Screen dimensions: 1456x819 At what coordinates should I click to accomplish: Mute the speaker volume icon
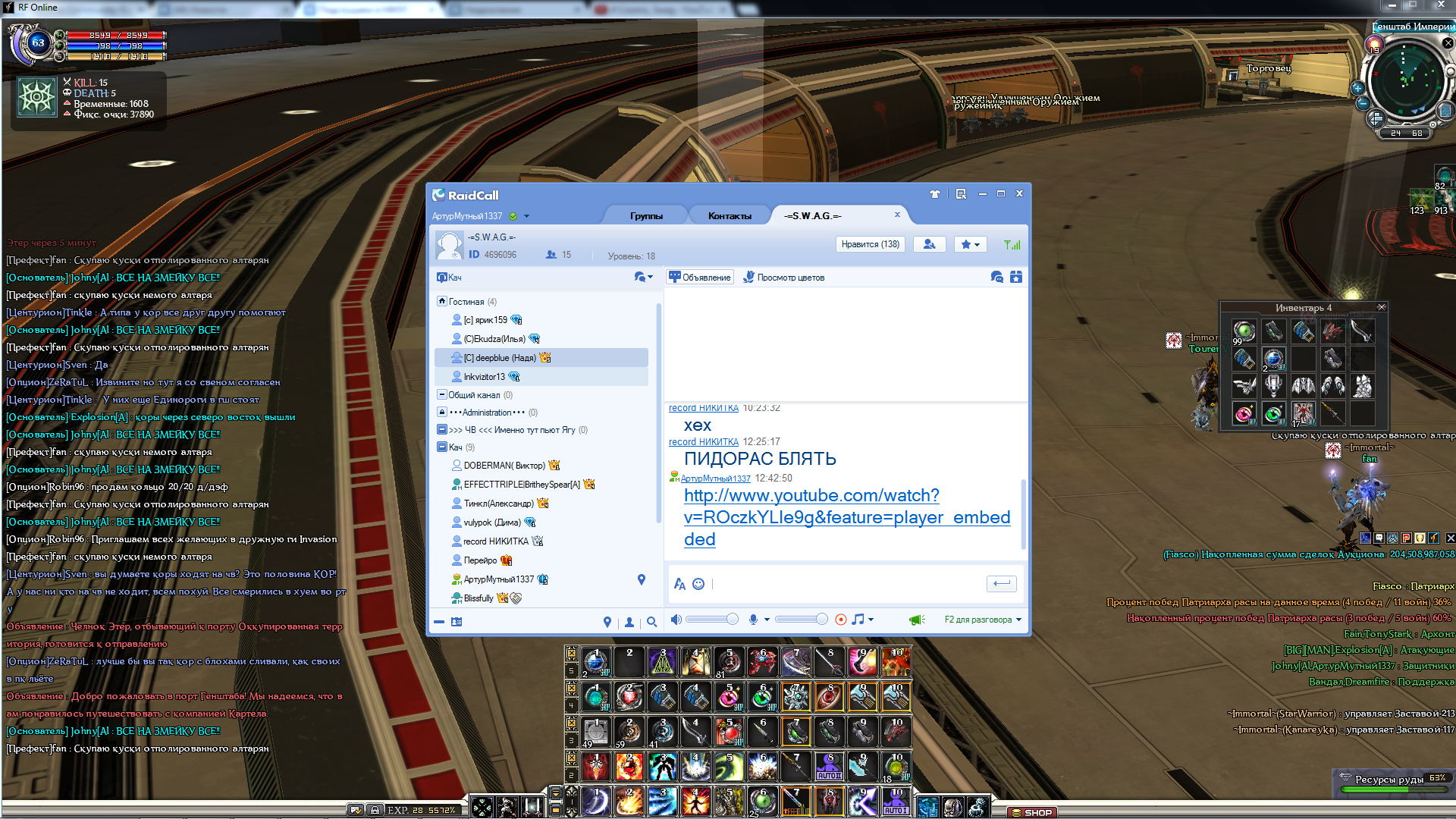click(676, 620)
